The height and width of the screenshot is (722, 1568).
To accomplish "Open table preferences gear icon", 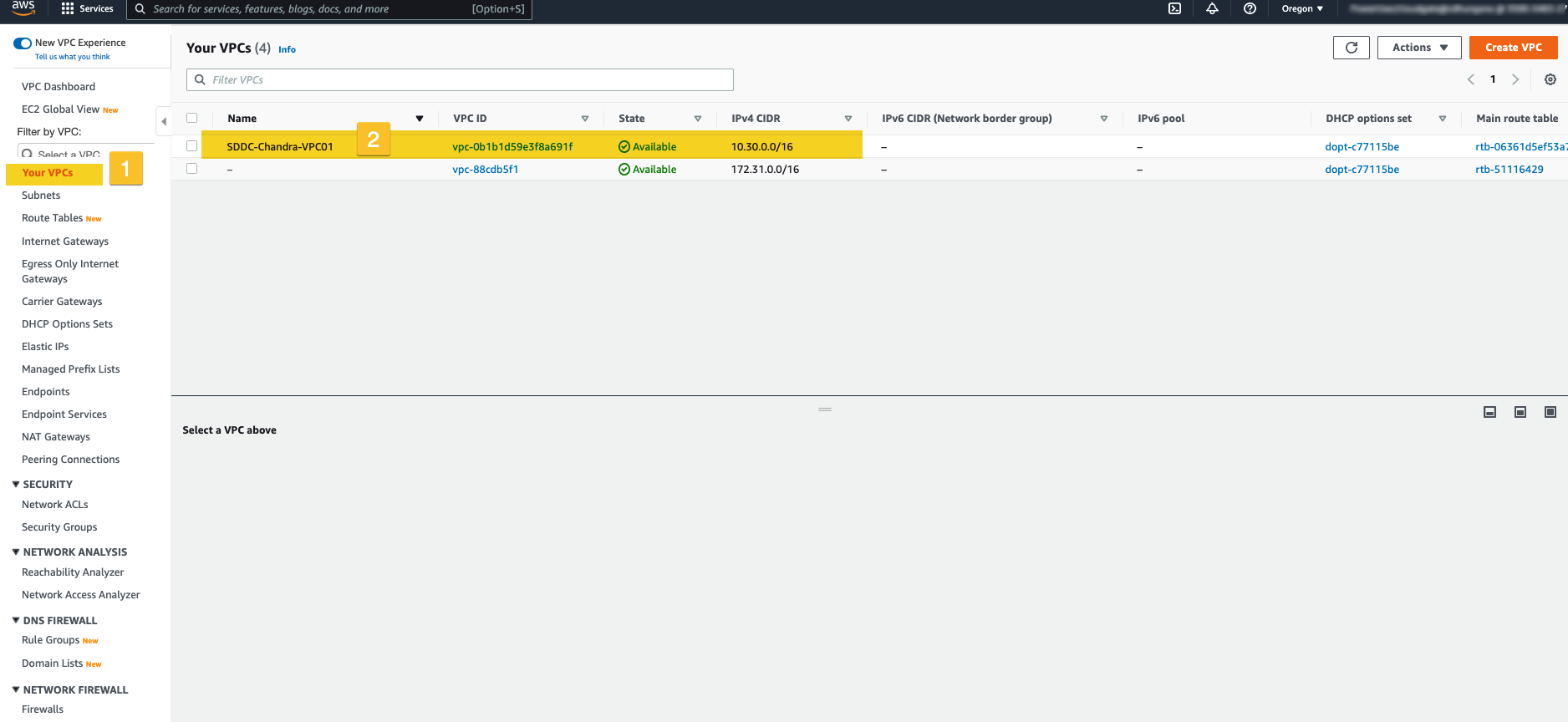I will point(1550,79).
